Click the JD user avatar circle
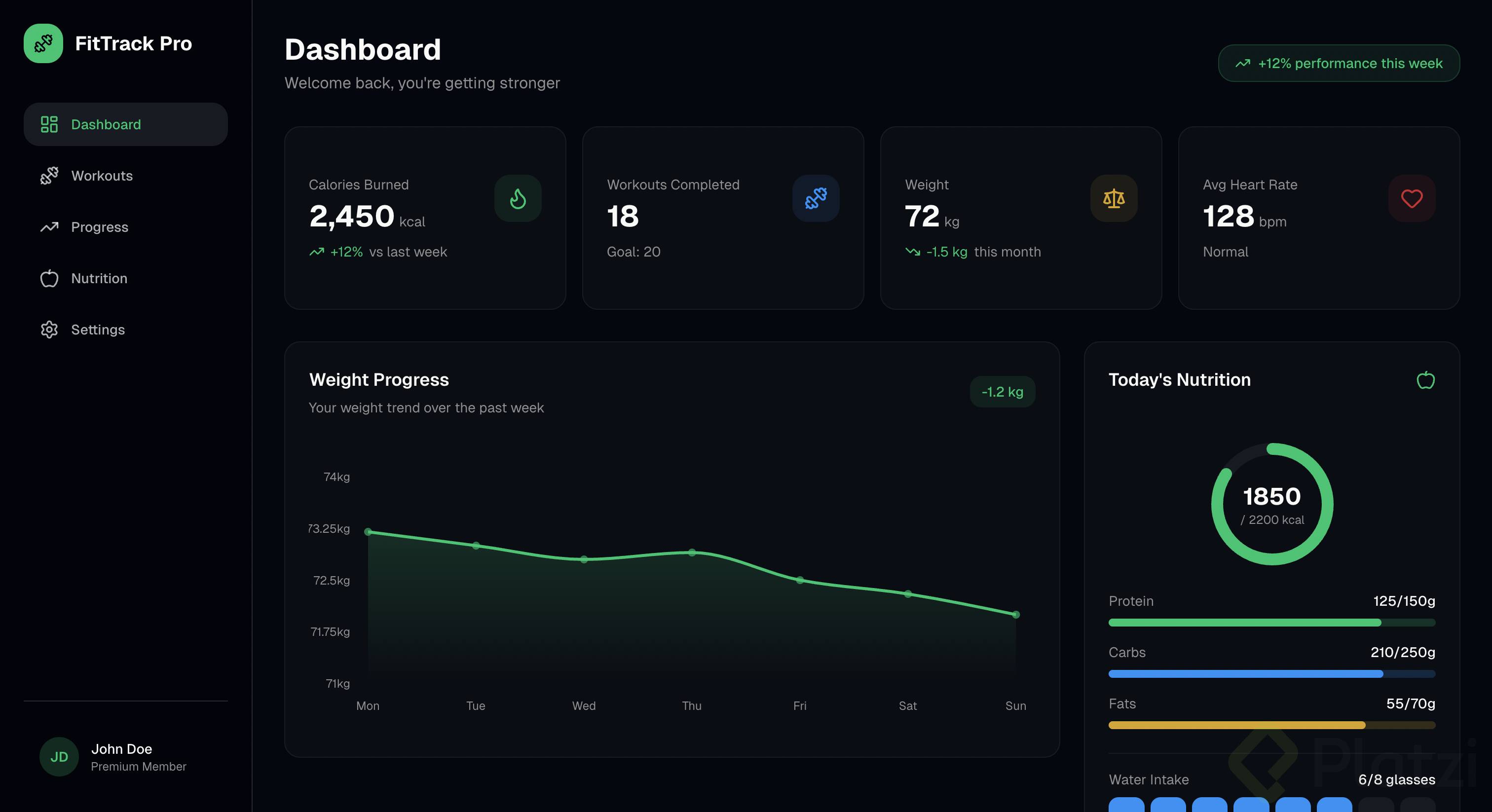Screen dimensions: 1492x812 pyautogui.click(x=59, y=756)
